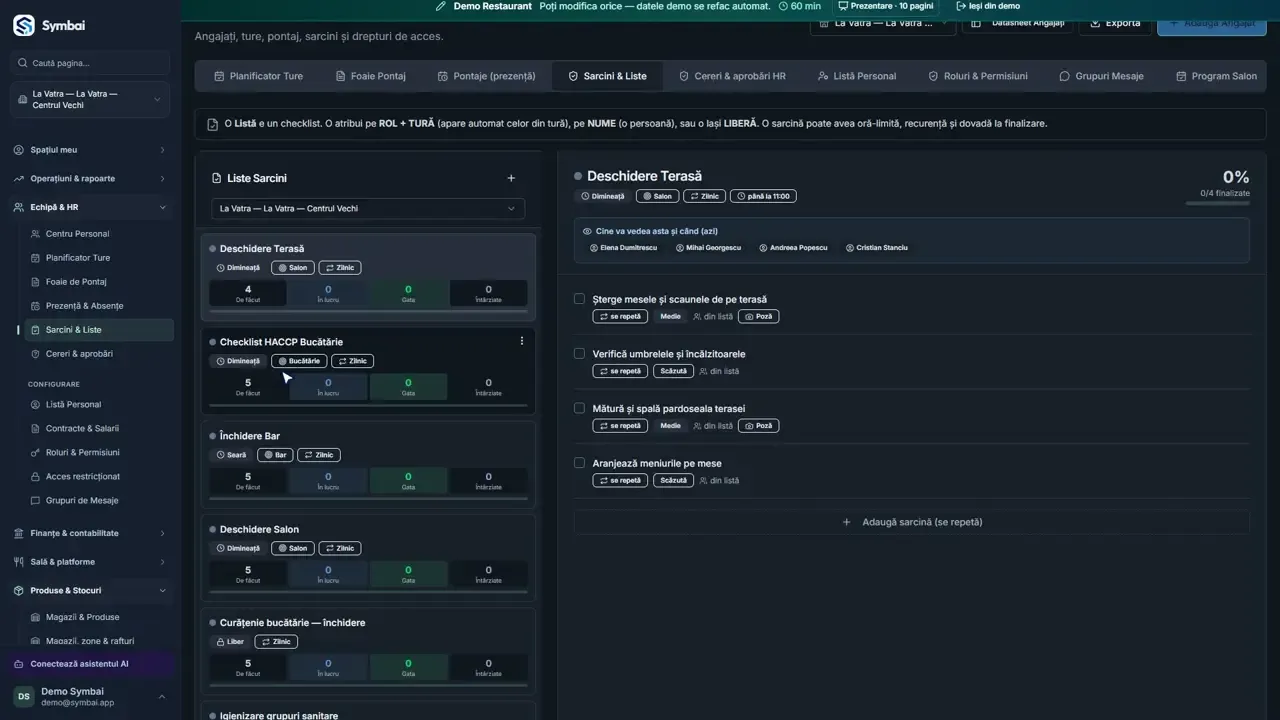Expand Operațiuni & rapoarte section
The height and width of the screenshot is (720, 1280).
coord(91,179)
